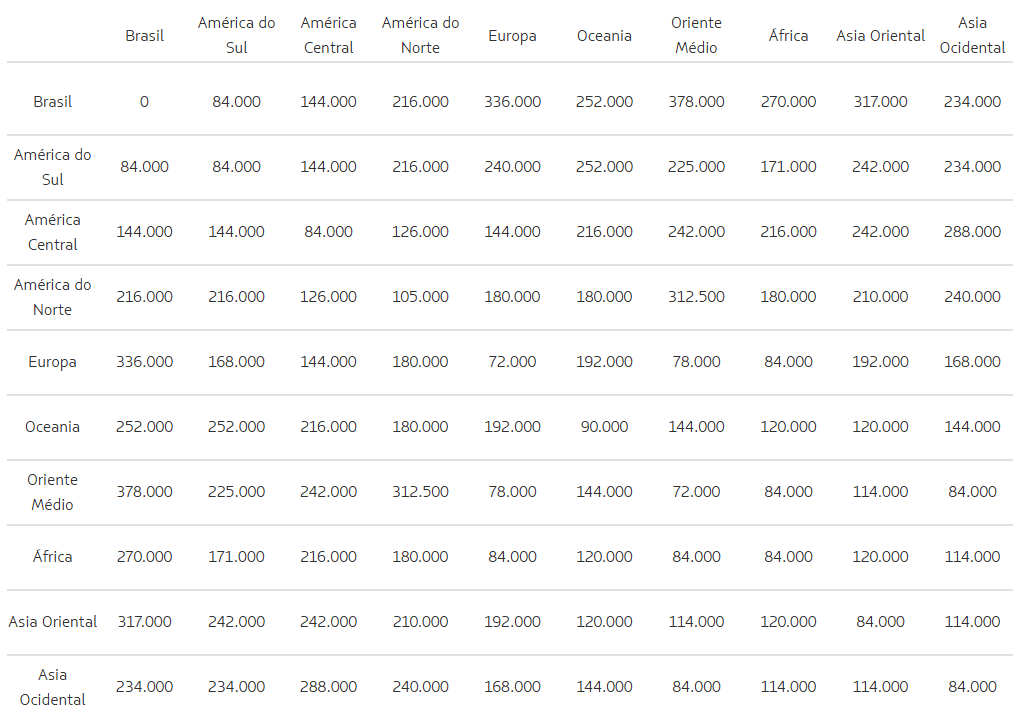Screen dimensions: 1013x715
Task: Click the Europa column header
Action: (x=512, y=36)
